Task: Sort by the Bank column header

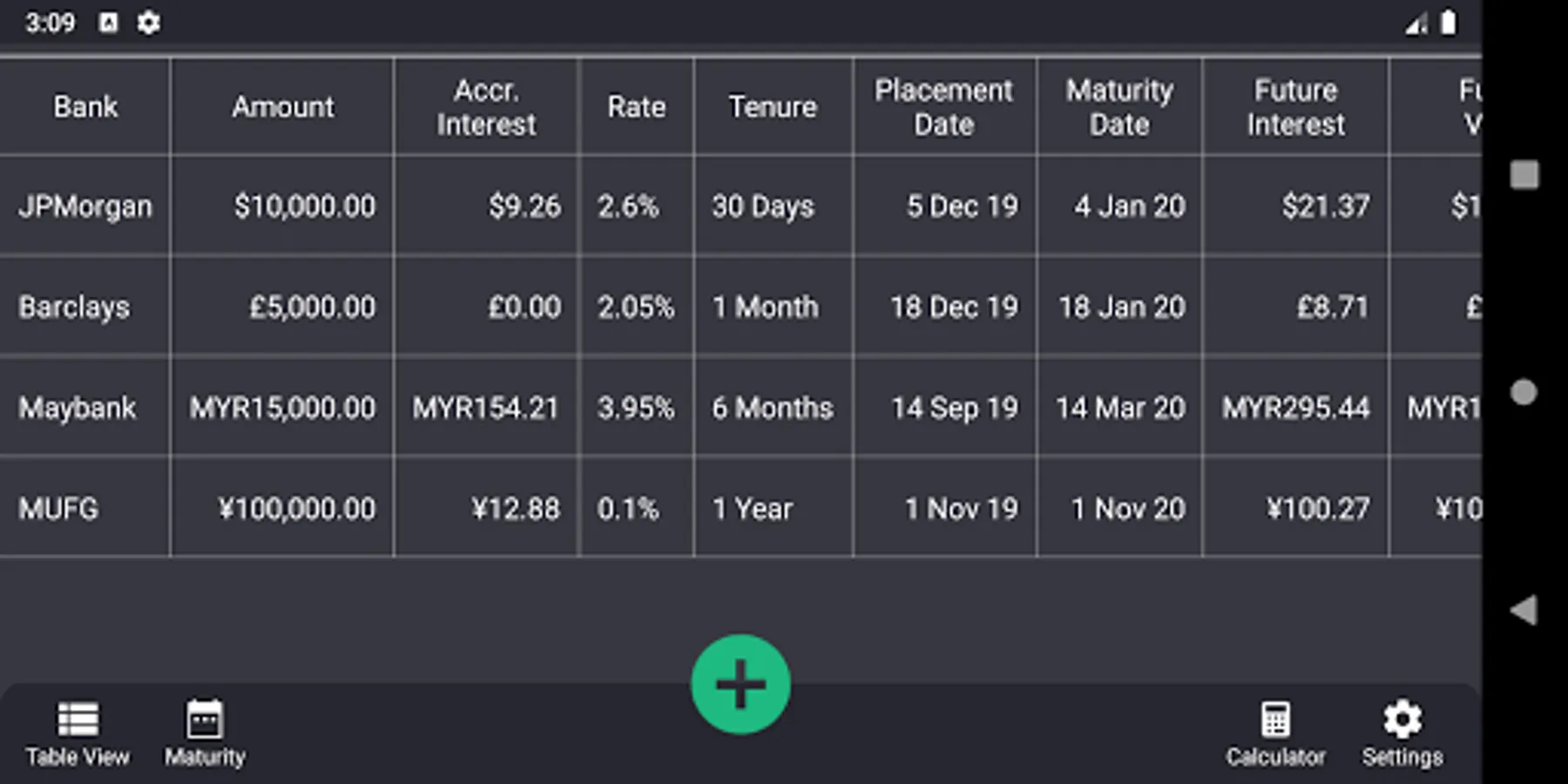Action: click(85, 107)
